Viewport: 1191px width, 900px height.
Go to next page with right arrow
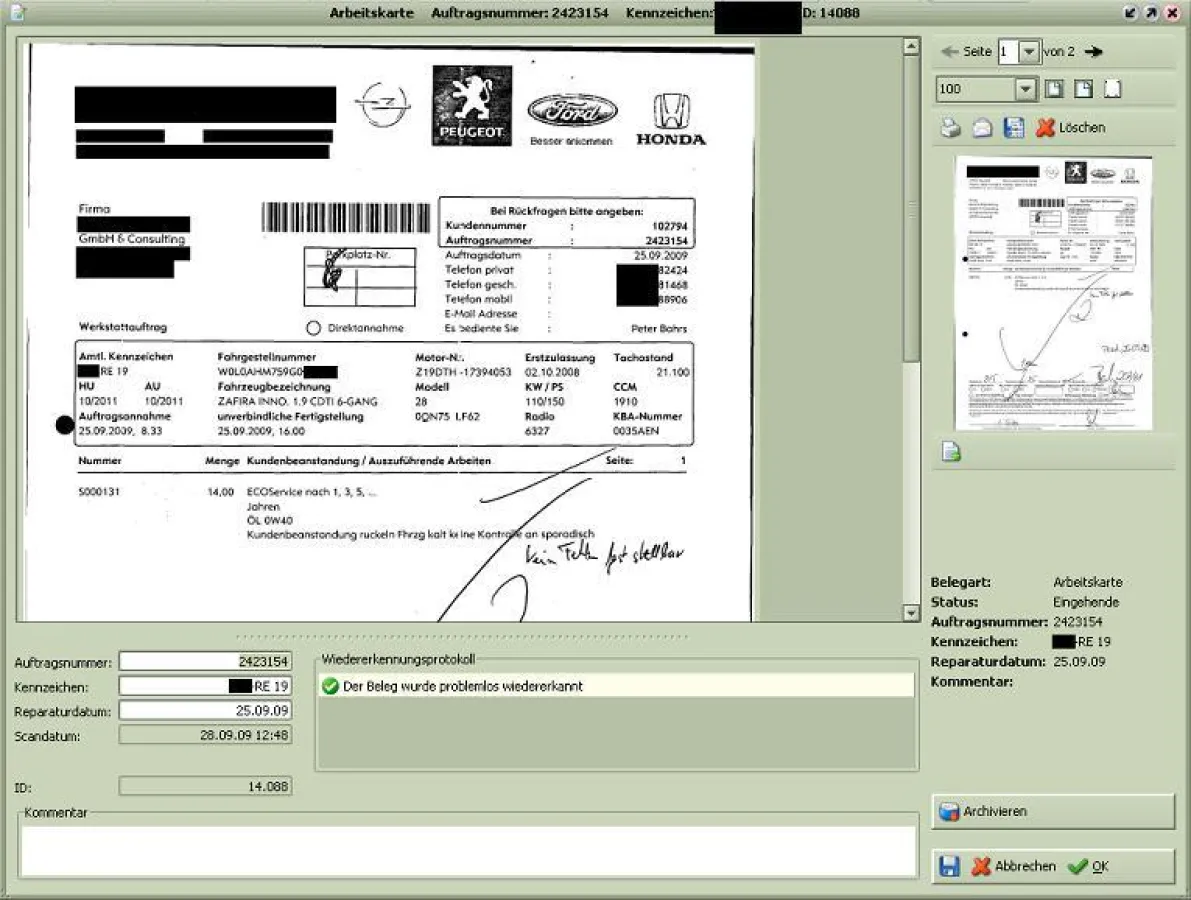(x=1093, y=51)
